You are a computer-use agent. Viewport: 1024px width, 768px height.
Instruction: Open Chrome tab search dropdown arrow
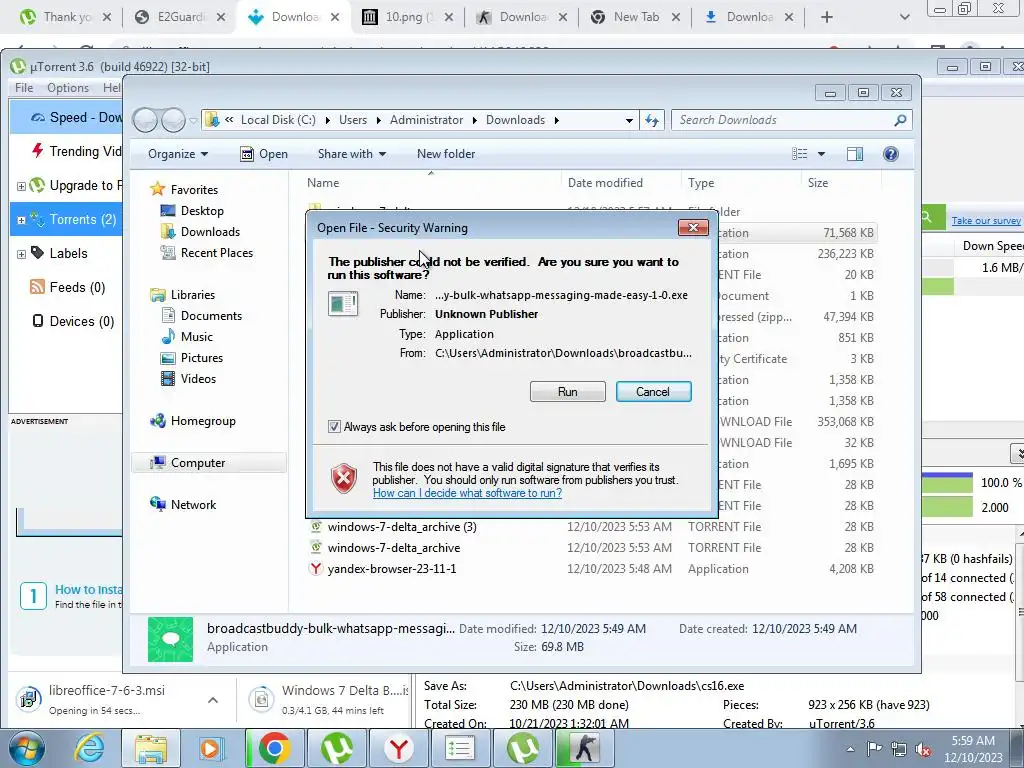904,17
